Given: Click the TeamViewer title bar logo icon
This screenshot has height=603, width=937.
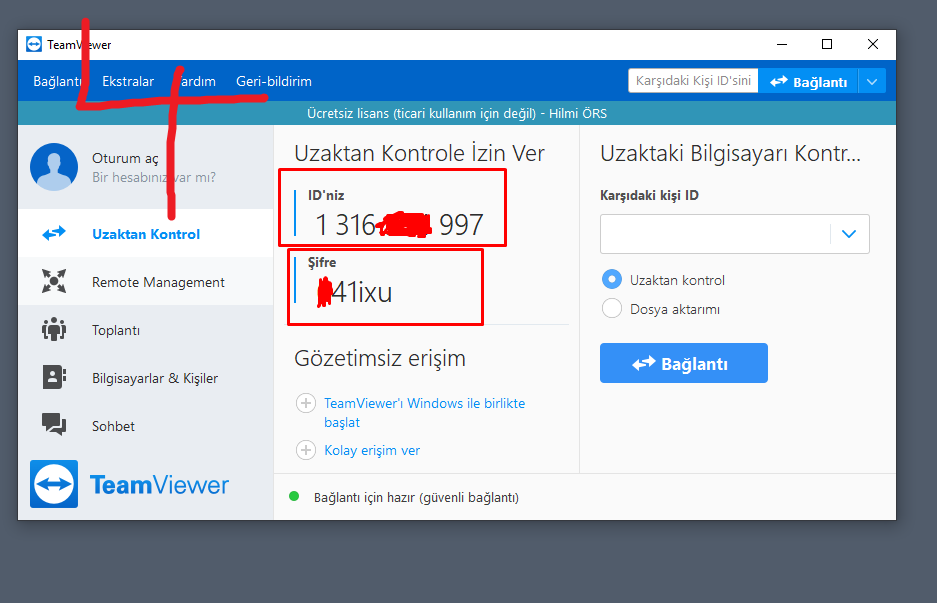Looking at the screenshot, I should [34, 44].
